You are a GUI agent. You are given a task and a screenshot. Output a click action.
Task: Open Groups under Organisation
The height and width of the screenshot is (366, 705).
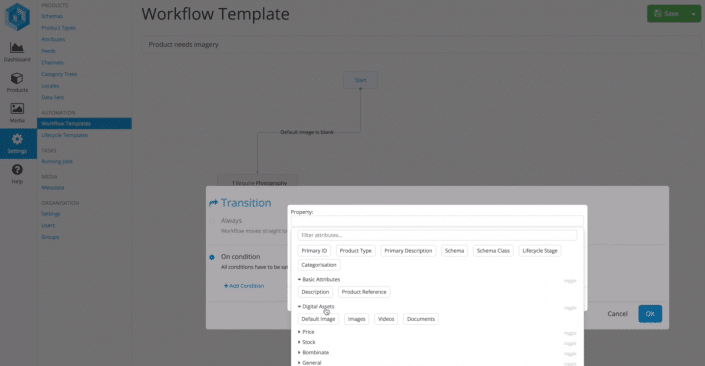point(50,237)
